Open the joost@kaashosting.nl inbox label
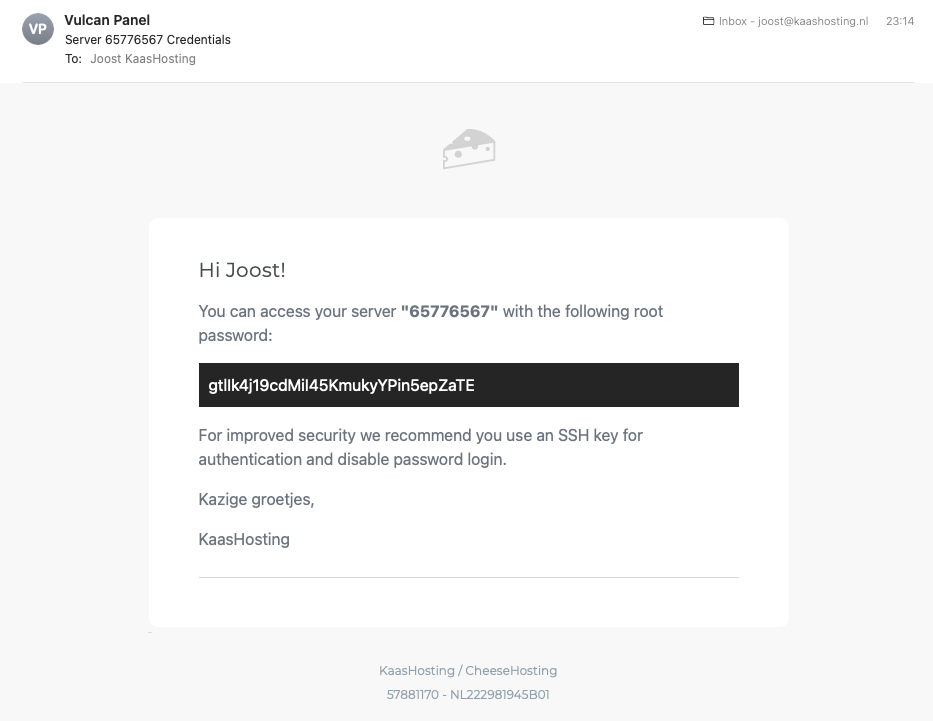The width and height of the screenshot is (933, 721). tap(793, 21)
